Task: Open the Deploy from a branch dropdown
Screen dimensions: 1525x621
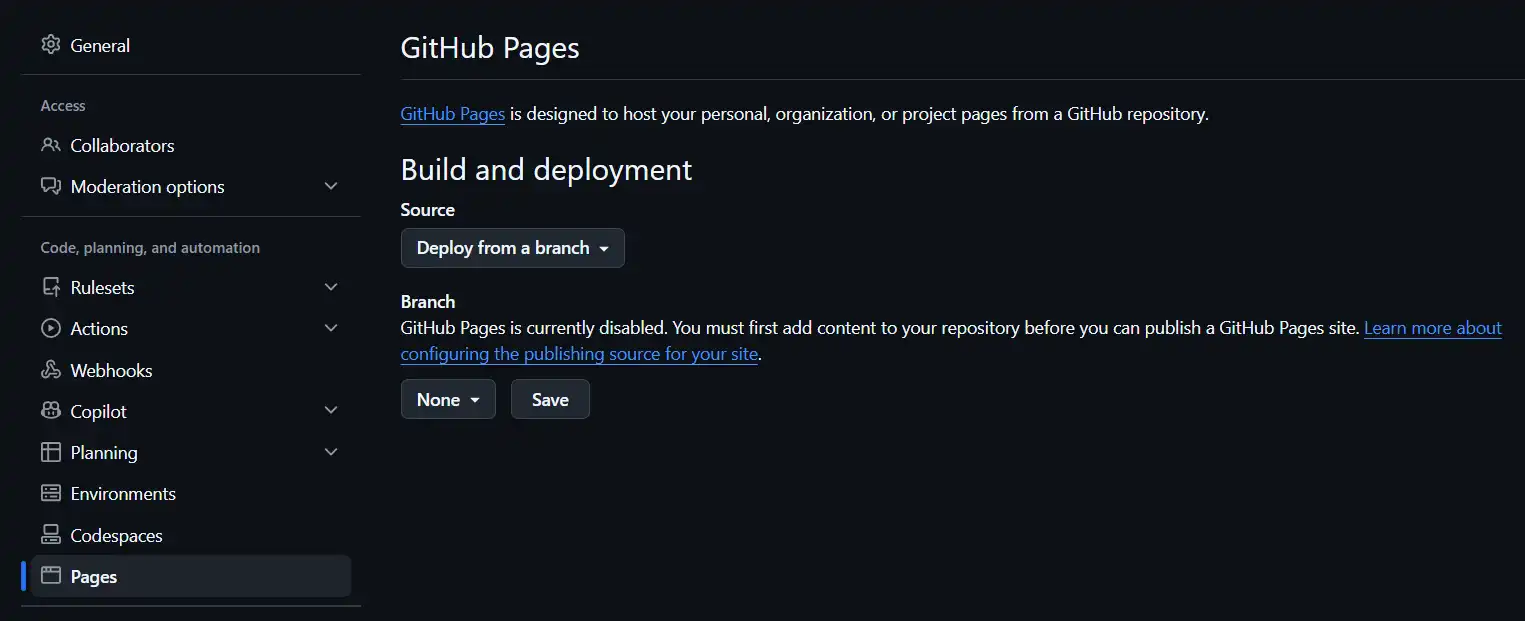Action: click(513, 248)
